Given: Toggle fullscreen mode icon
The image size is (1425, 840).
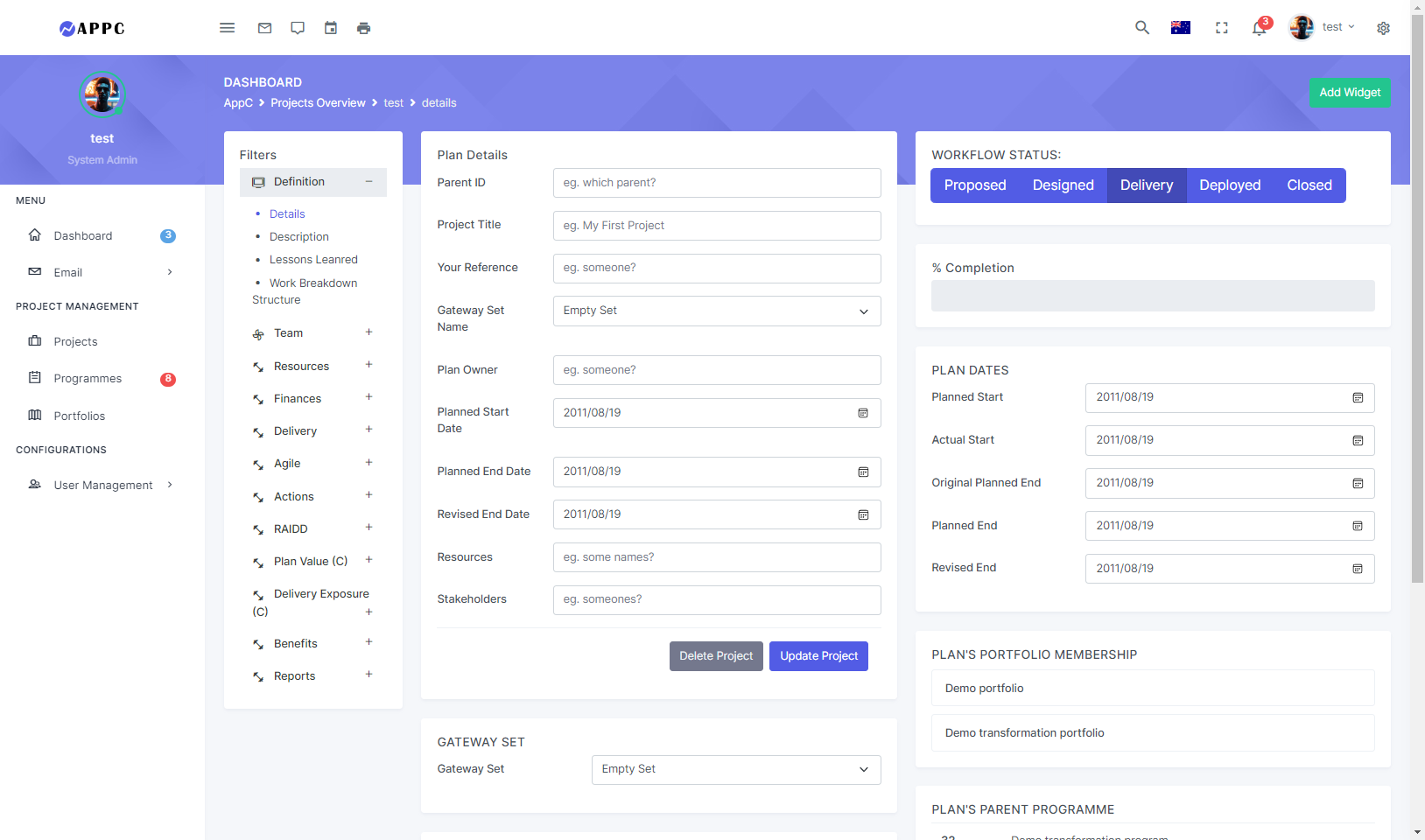Looking at the screenshot, I should [x=1222, y=28].
